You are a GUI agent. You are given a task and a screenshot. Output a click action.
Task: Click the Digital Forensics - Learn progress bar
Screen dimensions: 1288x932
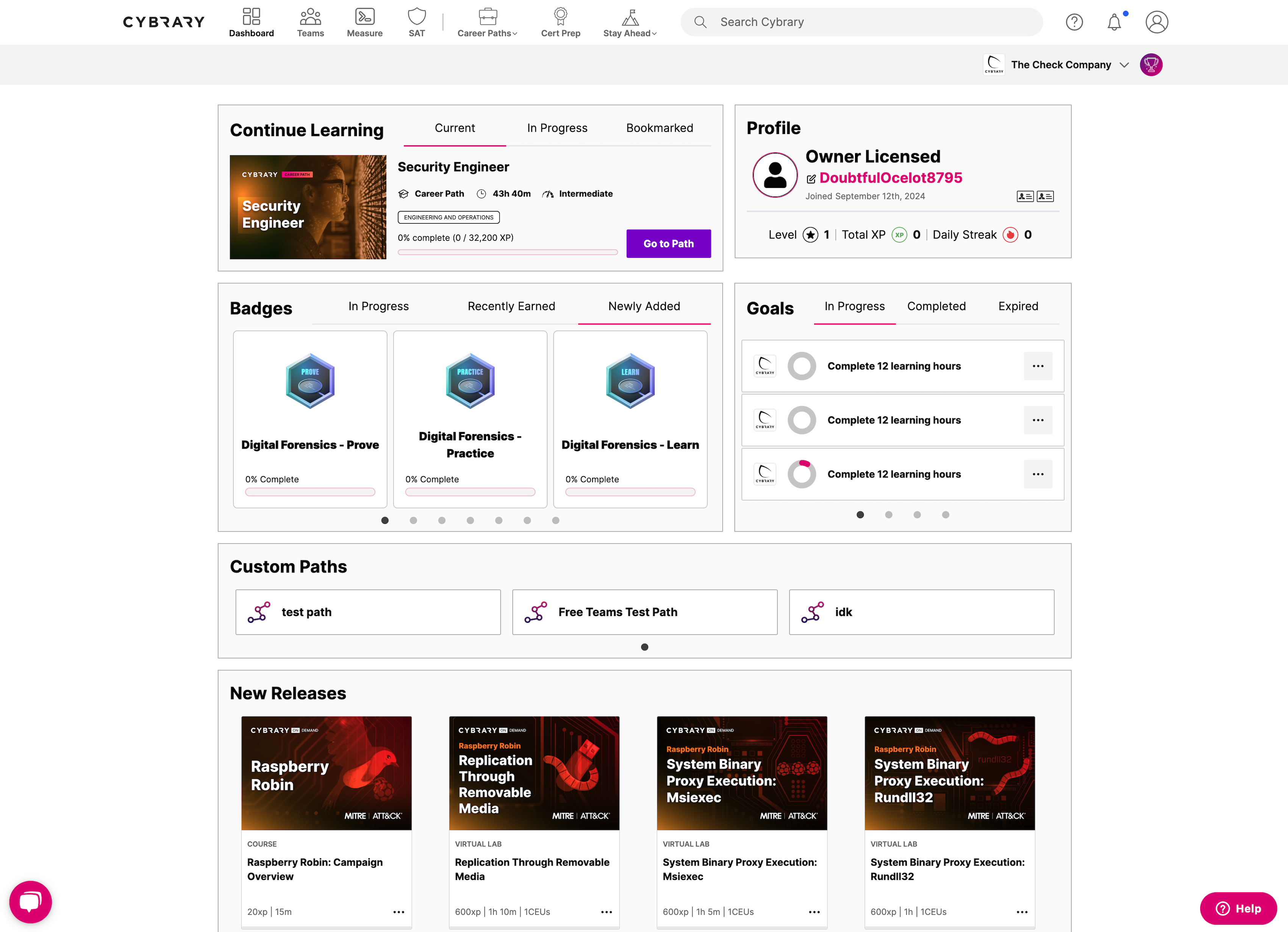(630, 492)
